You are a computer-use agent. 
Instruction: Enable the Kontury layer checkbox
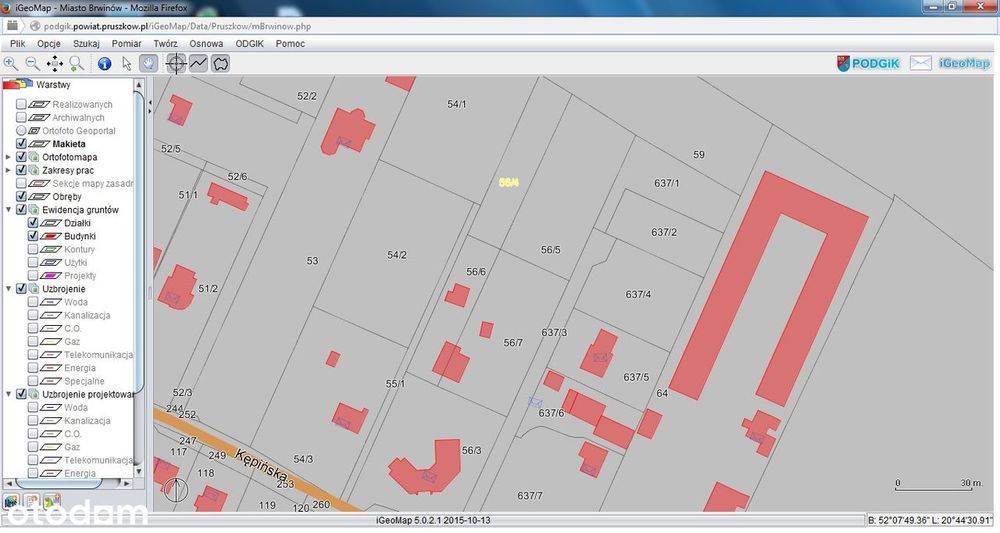pos(33,249)
